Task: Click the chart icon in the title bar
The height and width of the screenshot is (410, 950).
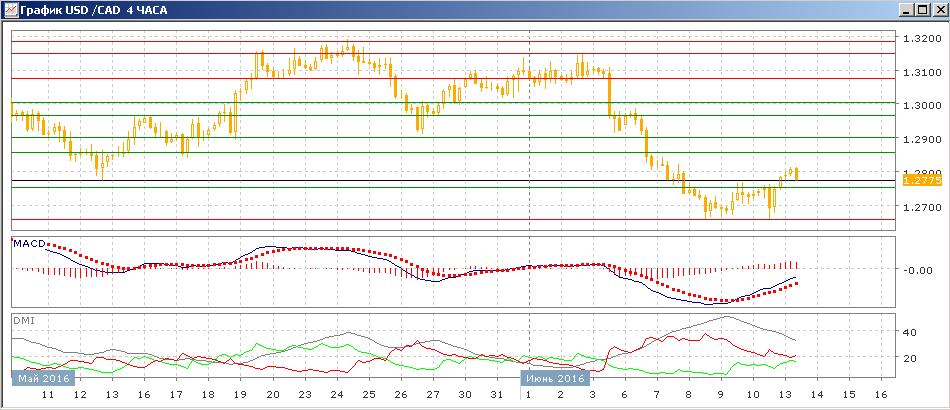Action: pos(9,10)
